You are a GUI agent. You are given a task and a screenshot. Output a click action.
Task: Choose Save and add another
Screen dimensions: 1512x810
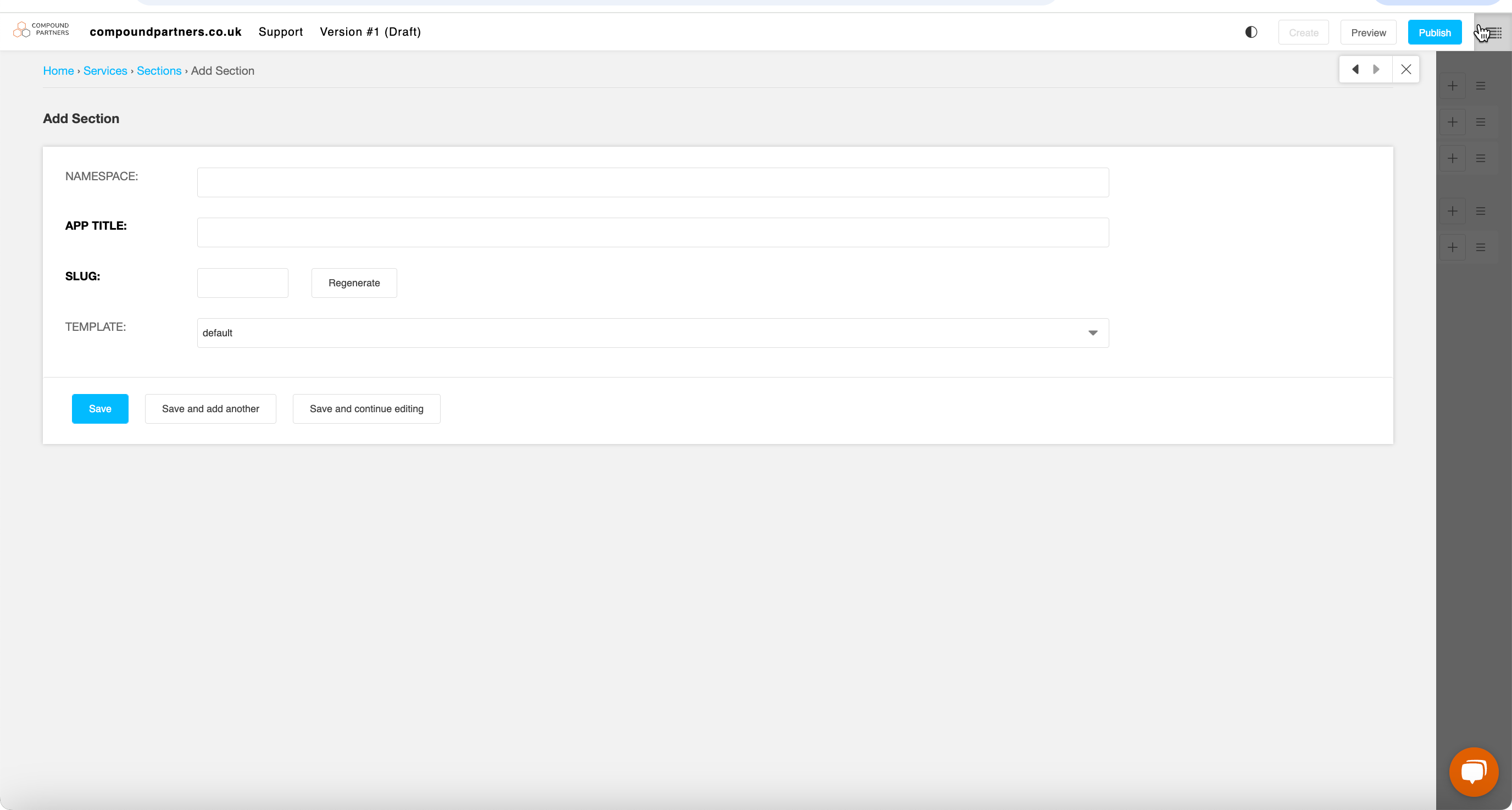pyautogui.click(x=210, y=408)
